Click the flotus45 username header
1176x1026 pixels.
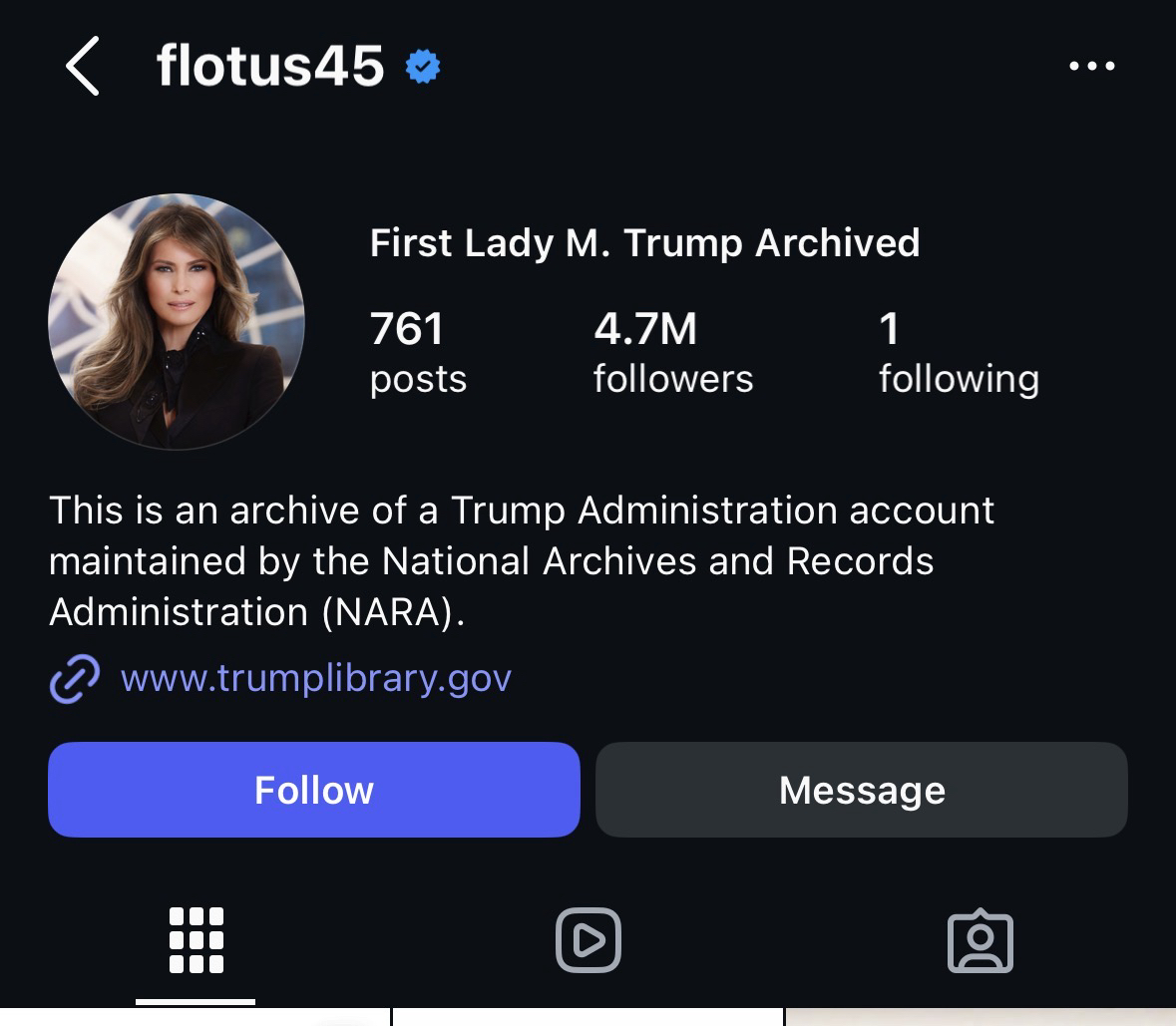point(270,67)
